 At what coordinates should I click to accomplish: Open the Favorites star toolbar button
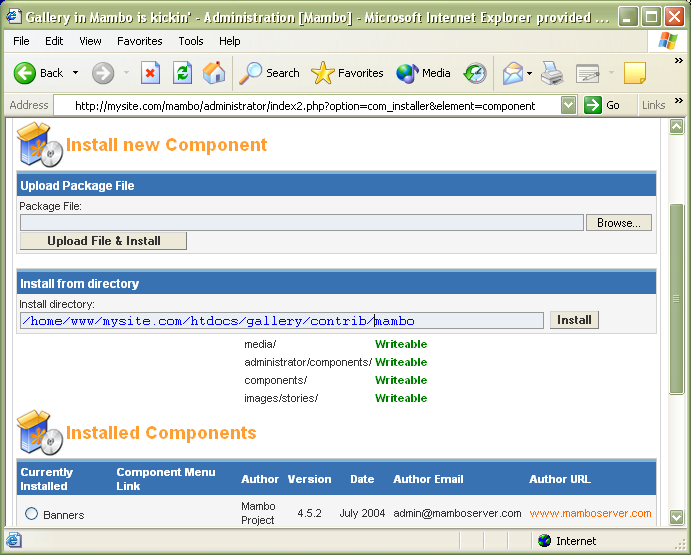click(x=347, y=73)
